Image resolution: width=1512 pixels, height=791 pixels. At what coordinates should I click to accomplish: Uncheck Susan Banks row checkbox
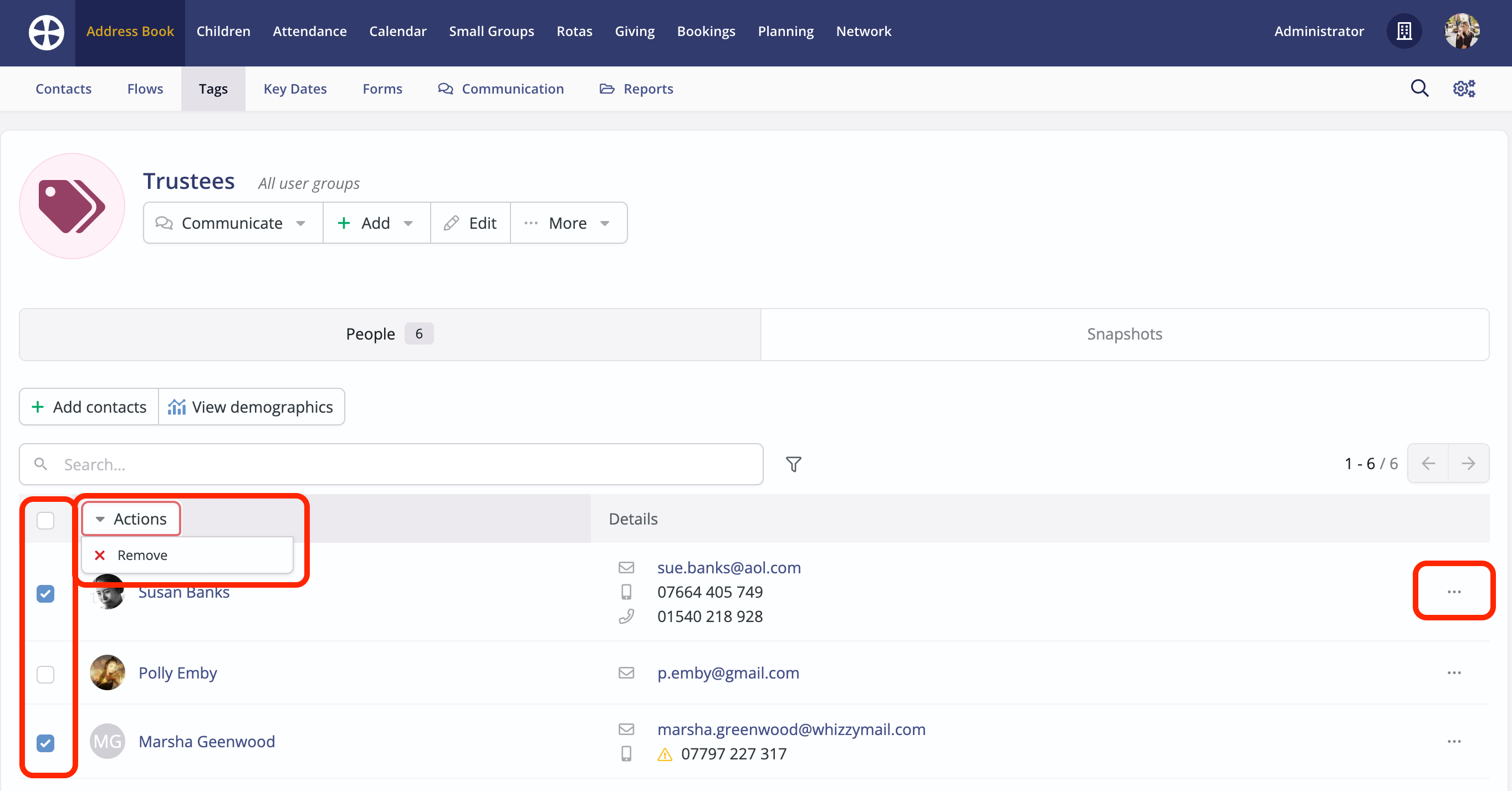(x=45, y=594)
